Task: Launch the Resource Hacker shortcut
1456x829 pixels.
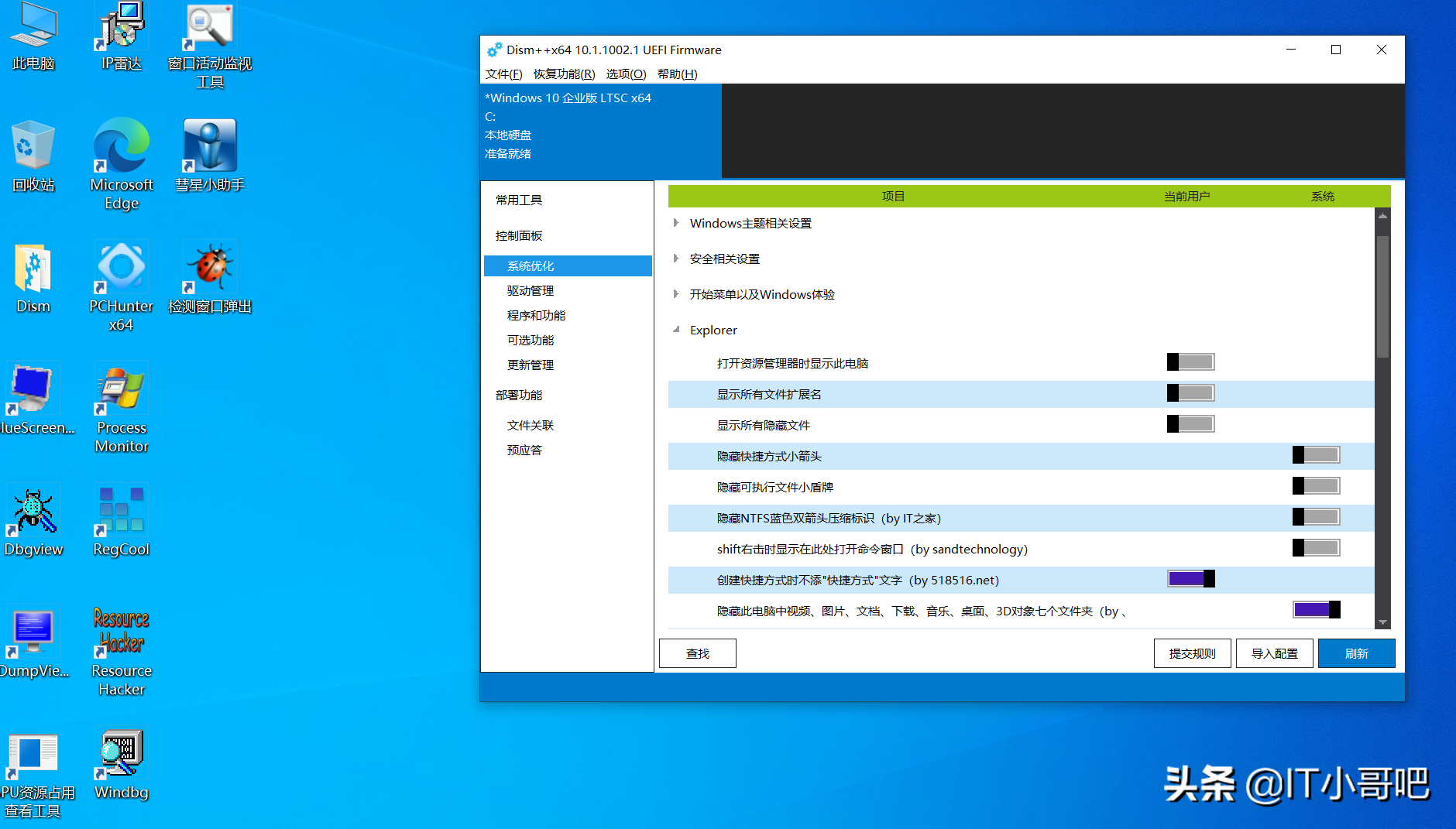Action: [x=122, y=650]
